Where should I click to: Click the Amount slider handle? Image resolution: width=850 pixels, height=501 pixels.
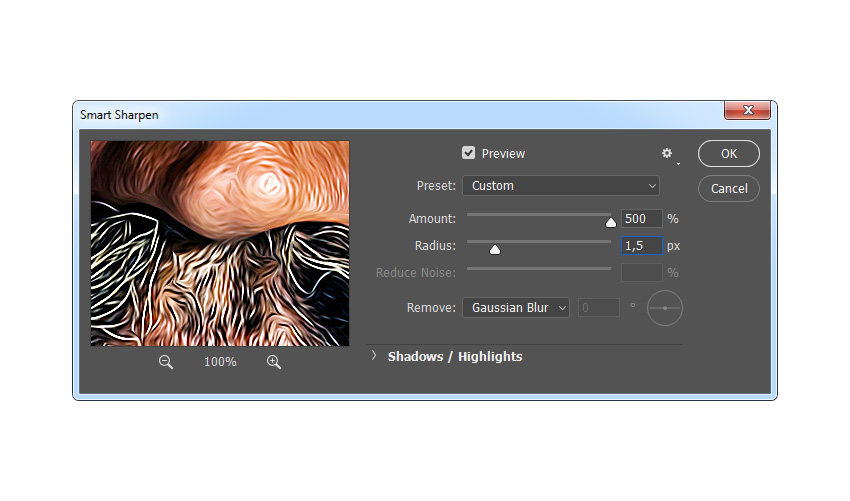611,222
